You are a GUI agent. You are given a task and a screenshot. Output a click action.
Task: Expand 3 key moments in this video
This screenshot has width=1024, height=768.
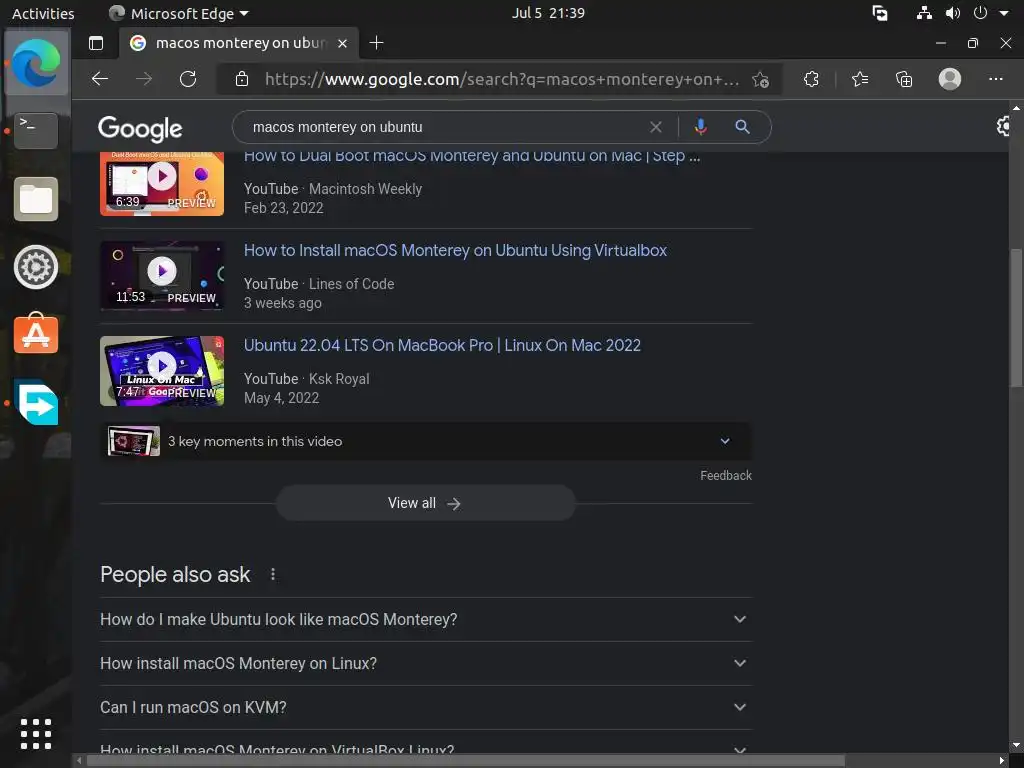click(426, 441)
